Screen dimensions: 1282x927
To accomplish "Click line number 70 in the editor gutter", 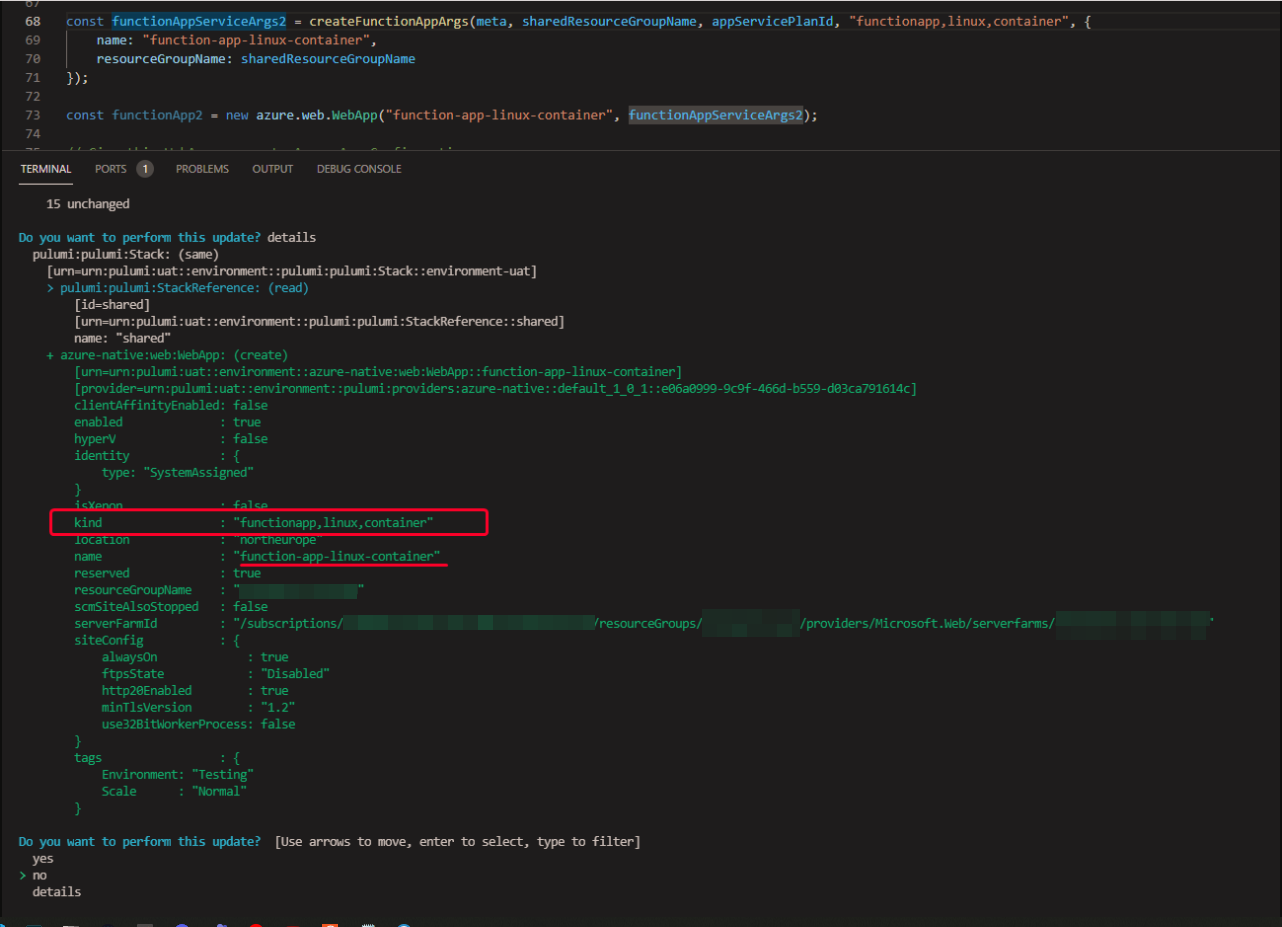I will tap(32, 59).
